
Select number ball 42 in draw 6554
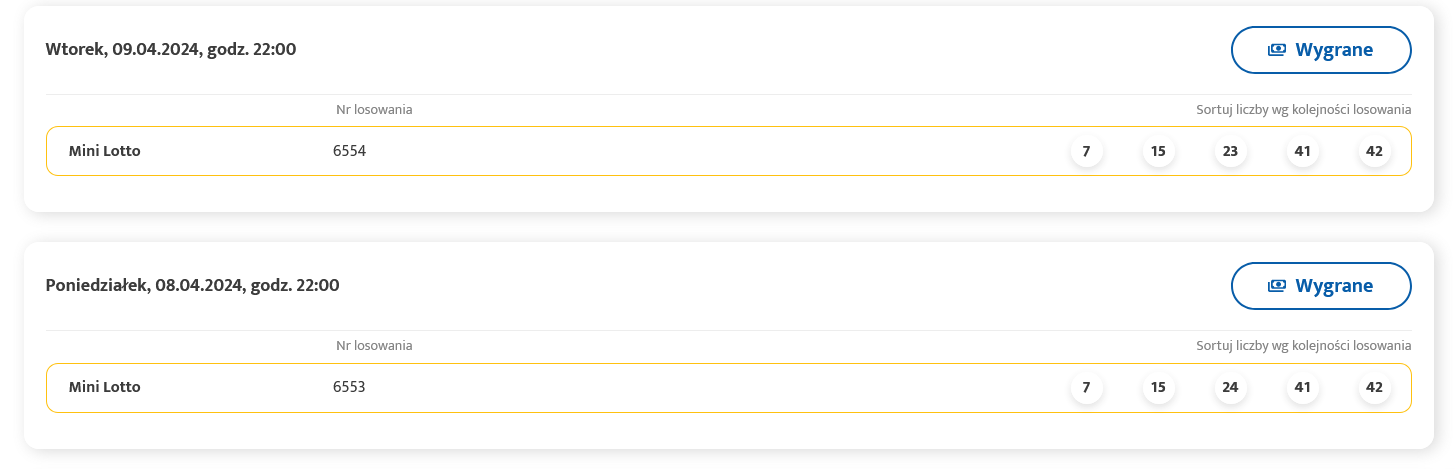1374,152
